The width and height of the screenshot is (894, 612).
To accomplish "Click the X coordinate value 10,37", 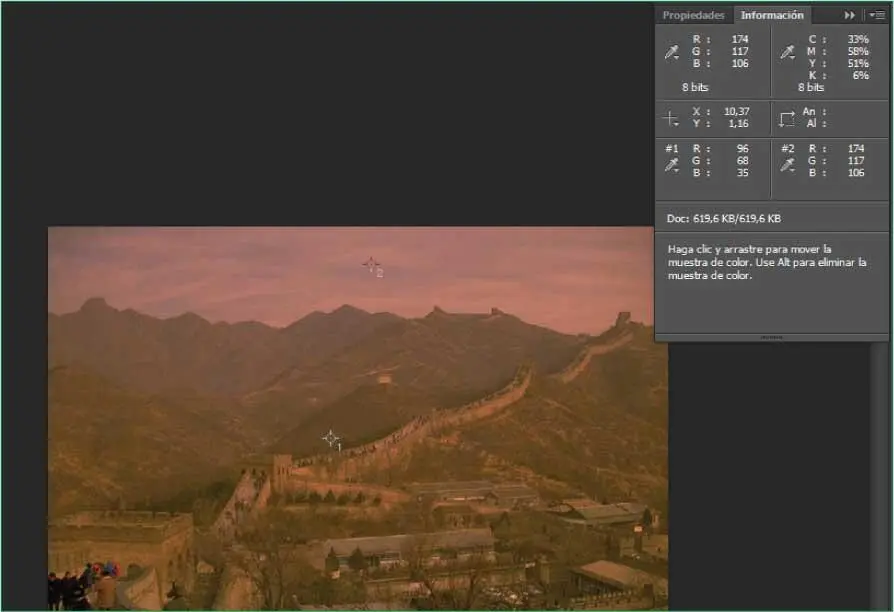I will click(x=736, y=111).
